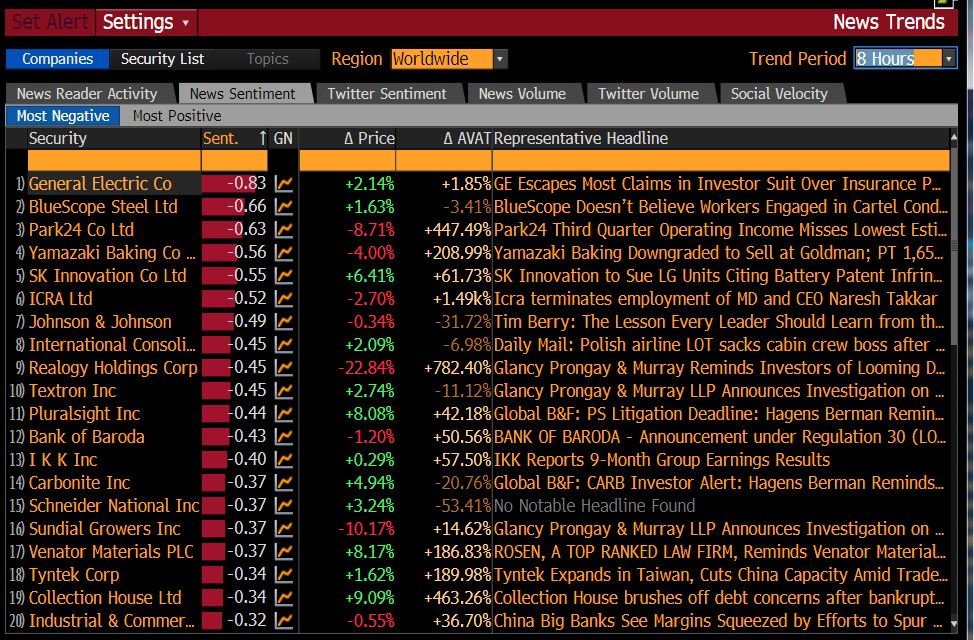Open Collection House brushes off debt headline
The image size is (974, 640).
[x=719, y=598]
